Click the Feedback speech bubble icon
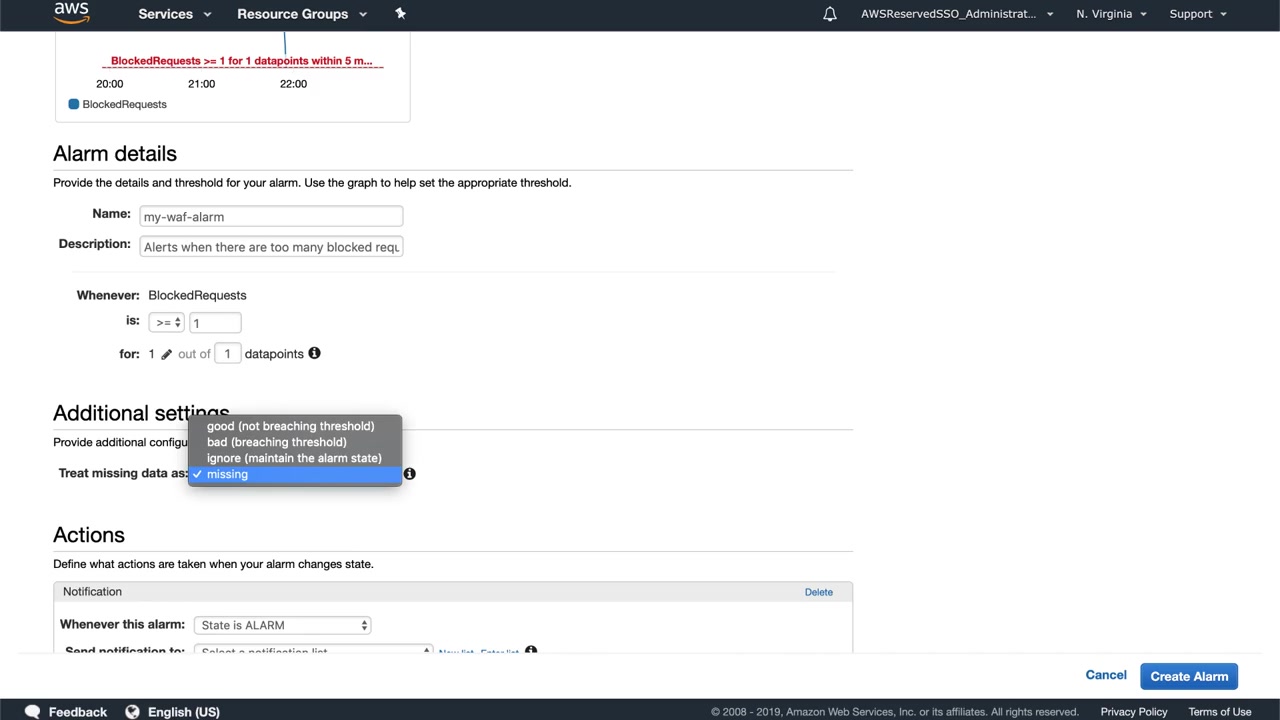The width and height of the screenshot is (1280, 720). pyautogui.click(x=32, y=711)
